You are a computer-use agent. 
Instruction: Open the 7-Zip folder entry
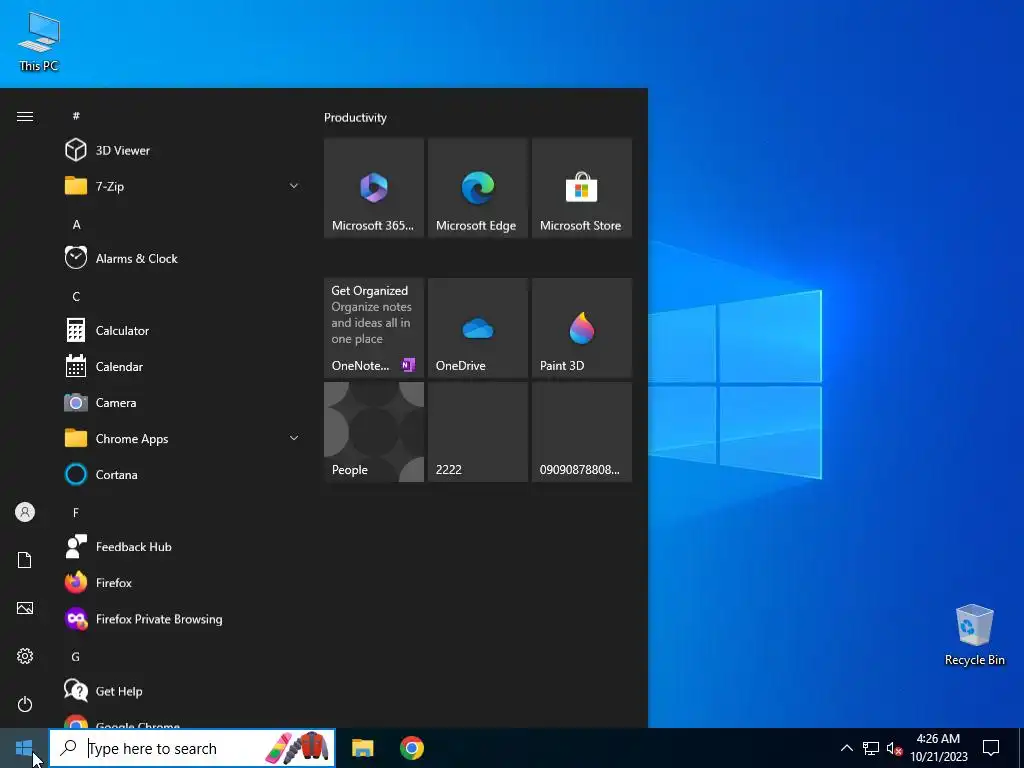click(183, 186)
